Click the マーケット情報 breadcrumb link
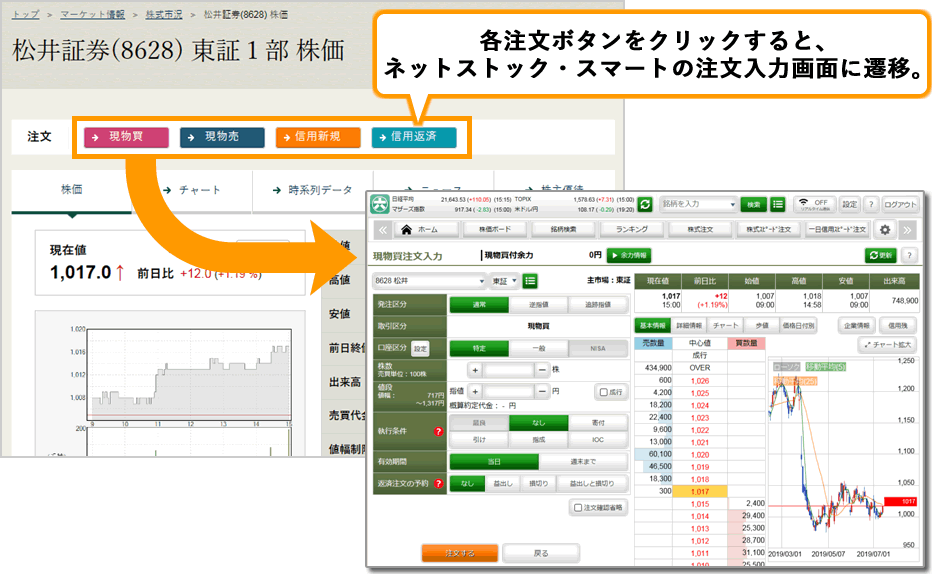 coord(92,14)
